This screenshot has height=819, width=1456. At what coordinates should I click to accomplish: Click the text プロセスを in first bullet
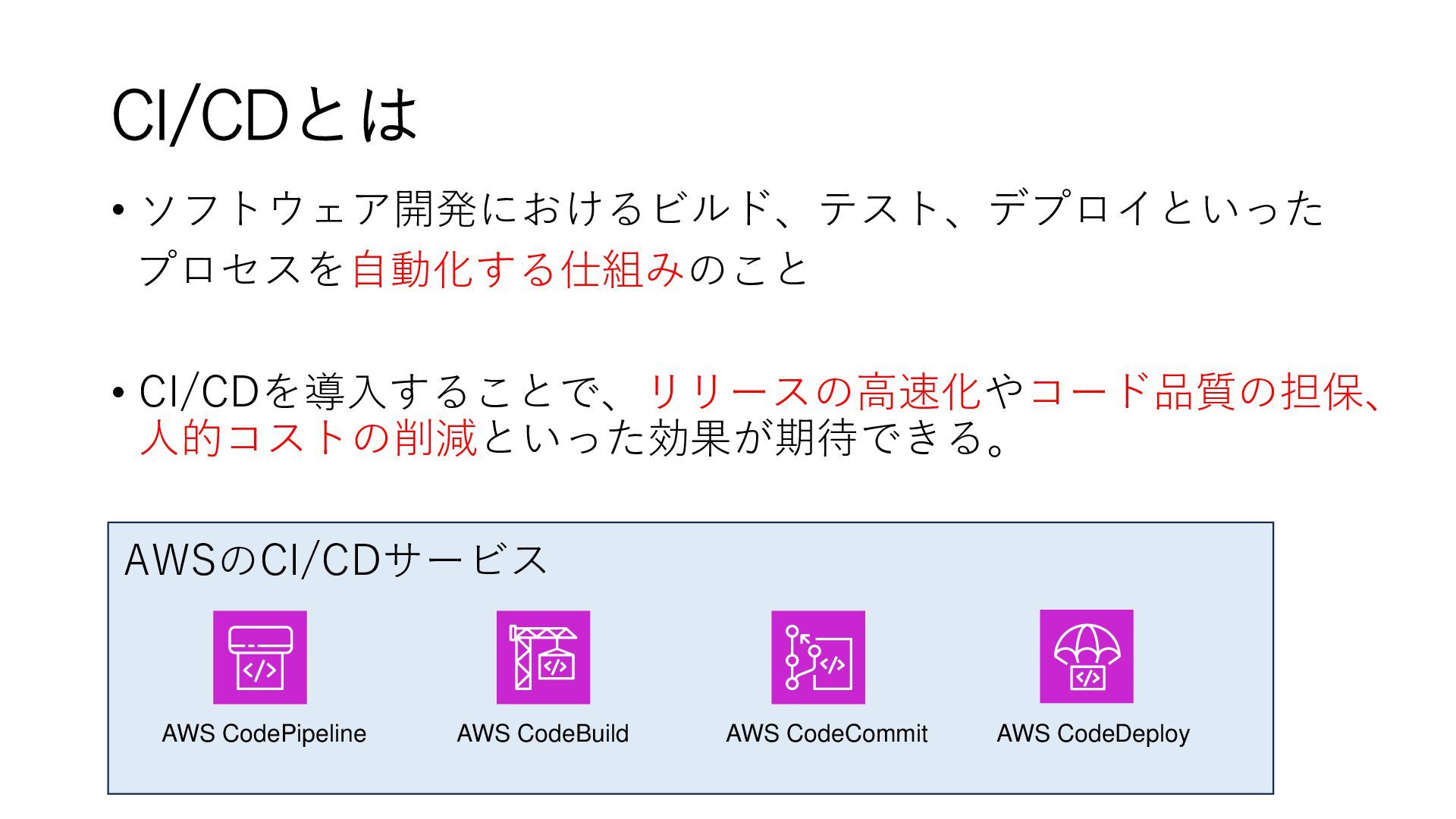[x=243, y=270]
